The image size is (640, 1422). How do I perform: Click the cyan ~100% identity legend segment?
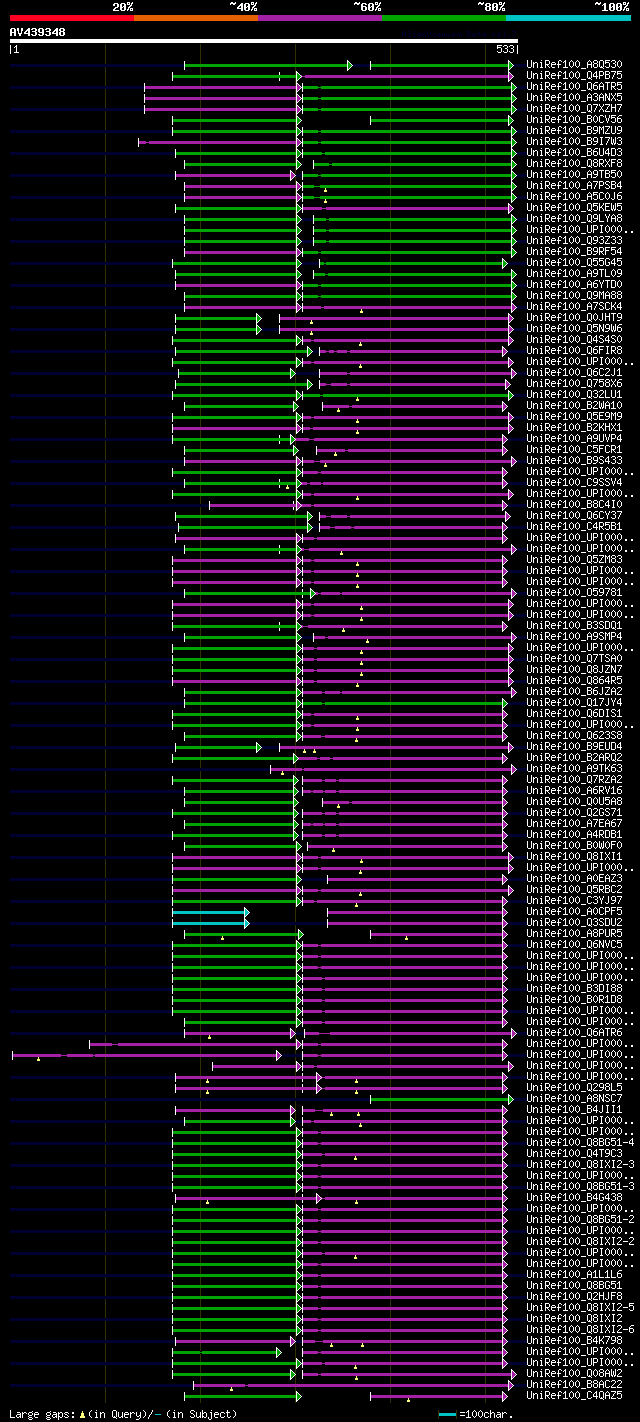567,18
